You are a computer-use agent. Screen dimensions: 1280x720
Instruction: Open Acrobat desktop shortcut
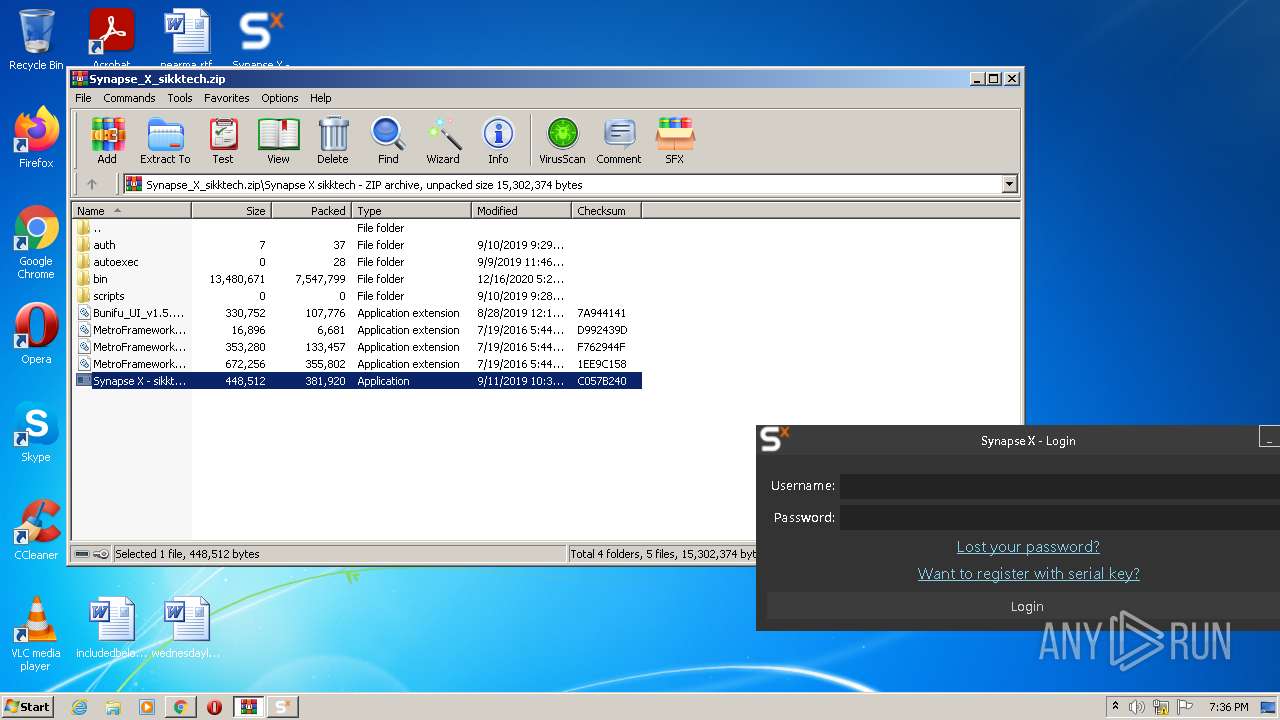[x=111, y=38]
